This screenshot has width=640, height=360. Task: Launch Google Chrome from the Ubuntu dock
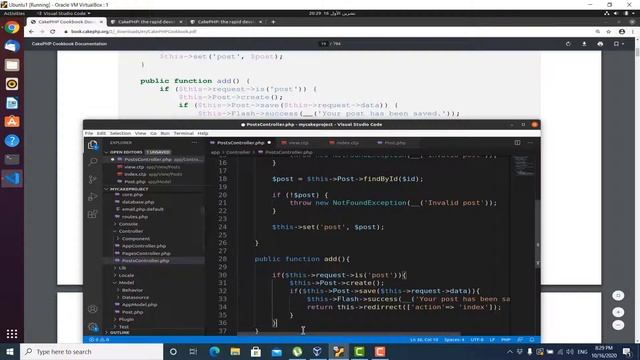[x=12, y=27]
